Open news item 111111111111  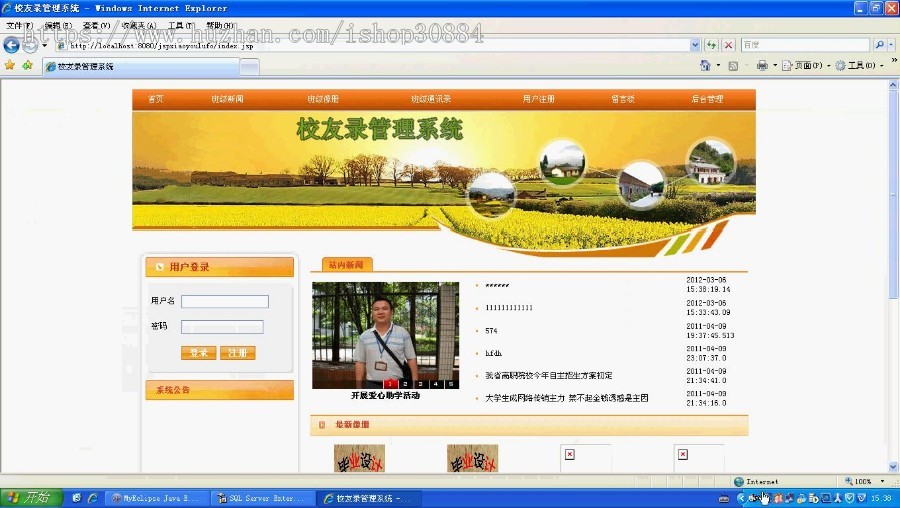[x=509, y=308]
